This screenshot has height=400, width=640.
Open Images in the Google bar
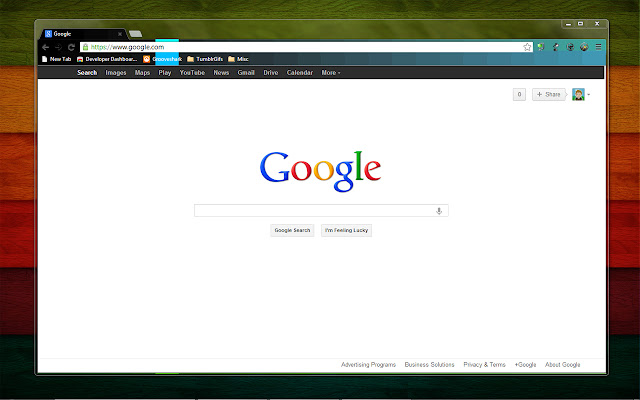click(116, 73)
